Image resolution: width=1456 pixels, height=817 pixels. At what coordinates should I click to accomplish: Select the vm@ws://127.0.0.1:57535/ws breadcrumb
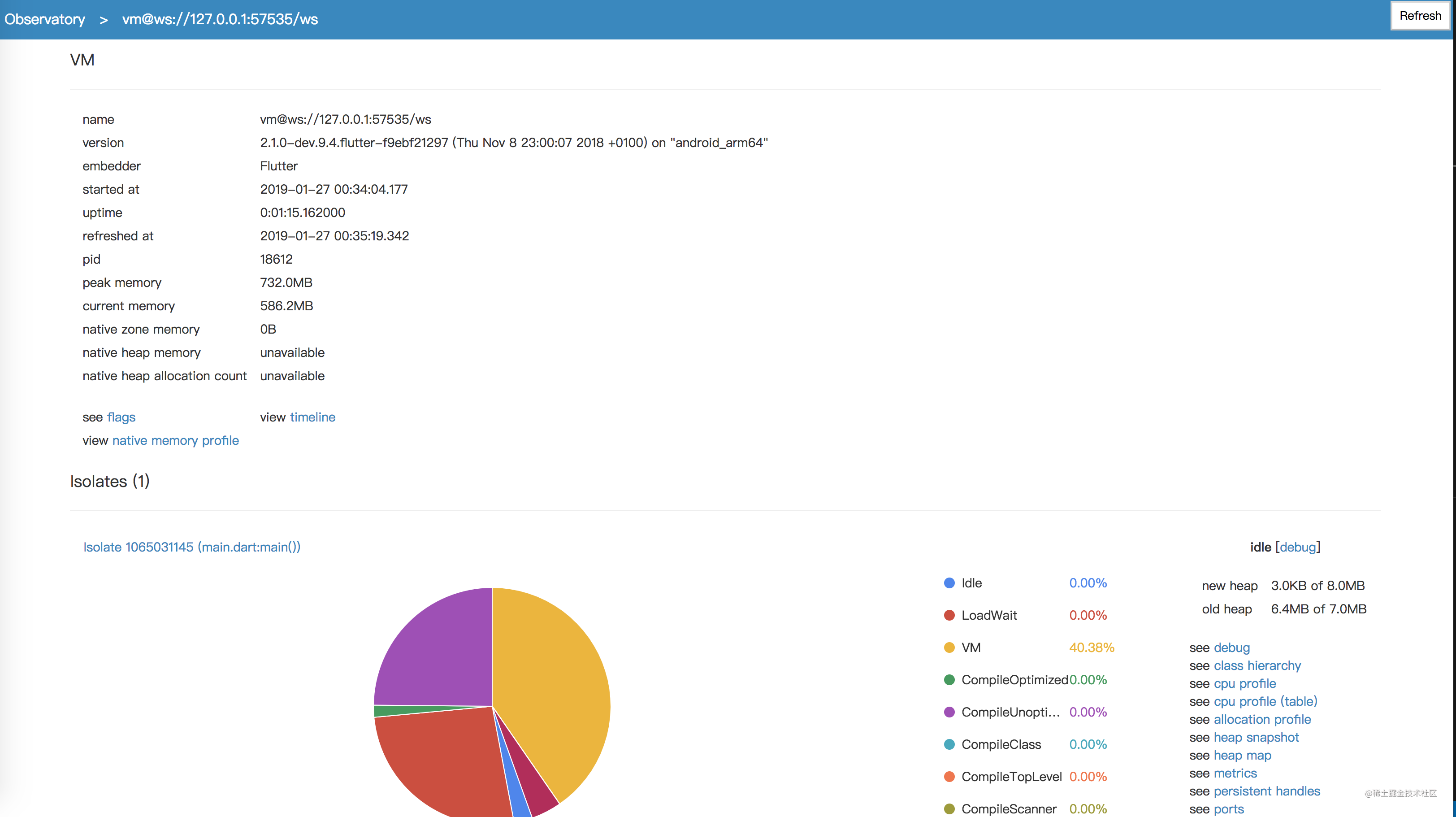tap(220, 19)
